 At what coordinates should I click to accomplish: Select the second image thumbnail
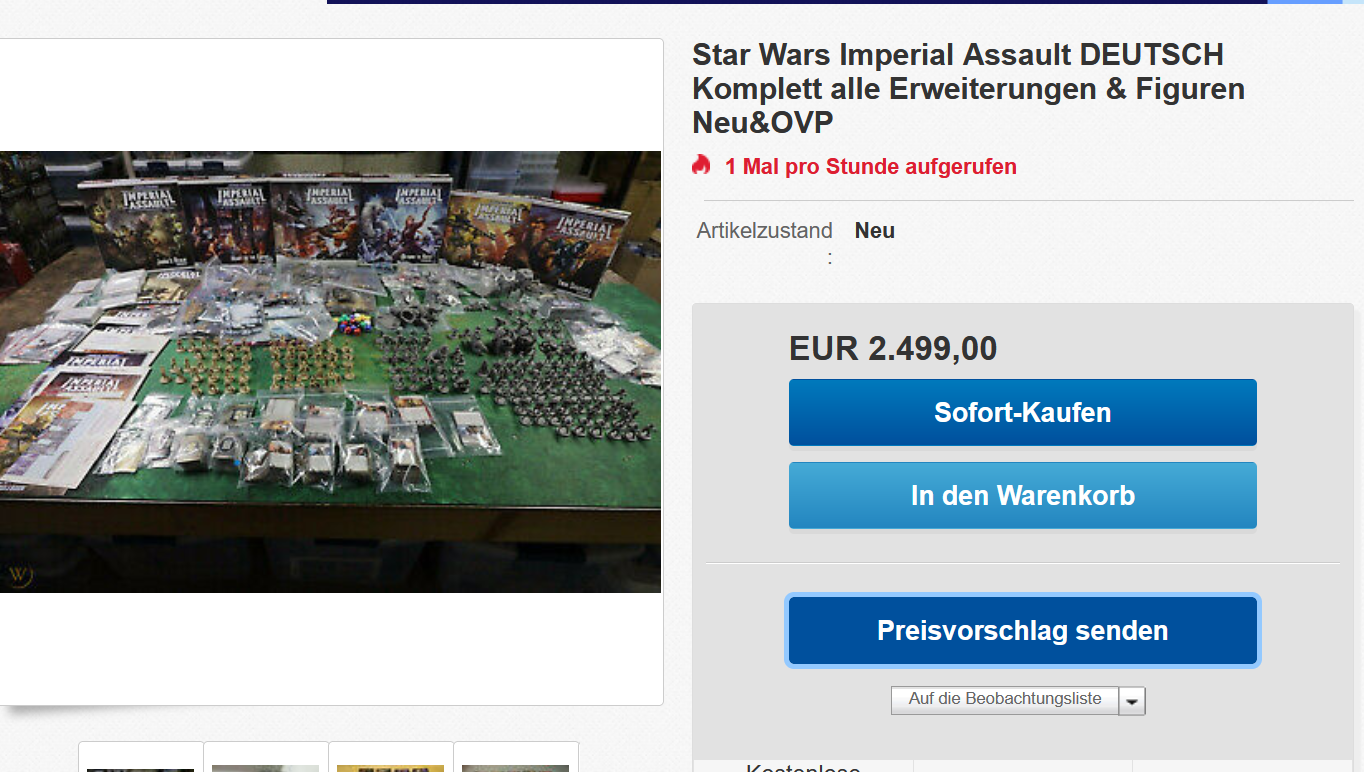tap(266, 757)
